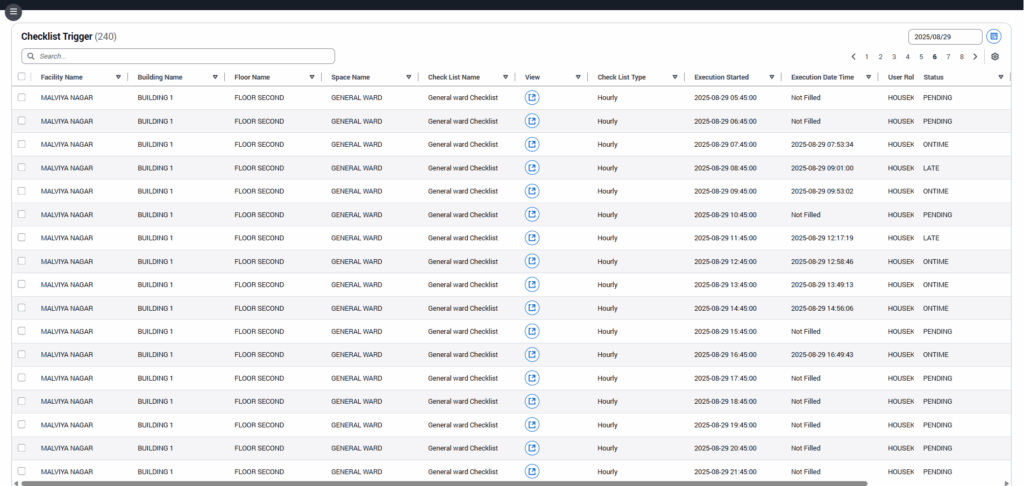Open view icon for 08:45:00 row
This screenshot has height=486, width=1024.
[x=532, y=168]
